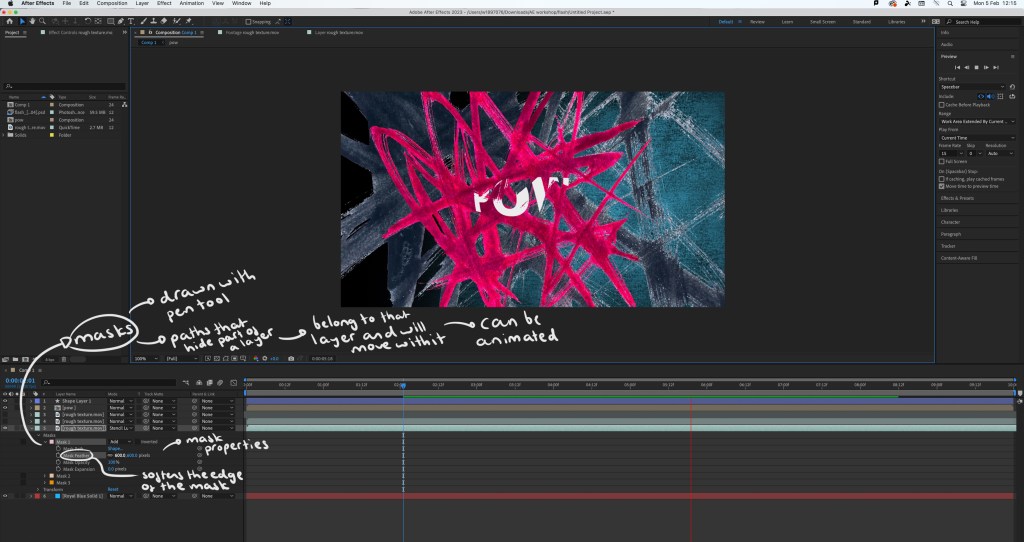Enable Cache Before Playback checkbox
The image size is (1024, 542).
point(941,104)
